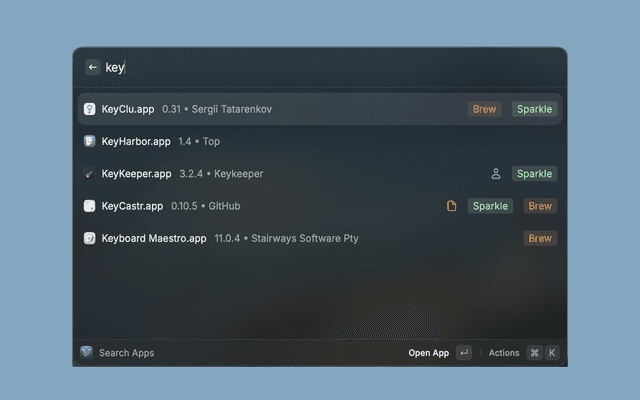640x400 pixels.
Task: Click the Brew tag on Keyboard Maestro
Action: click(x=540, y=238)
